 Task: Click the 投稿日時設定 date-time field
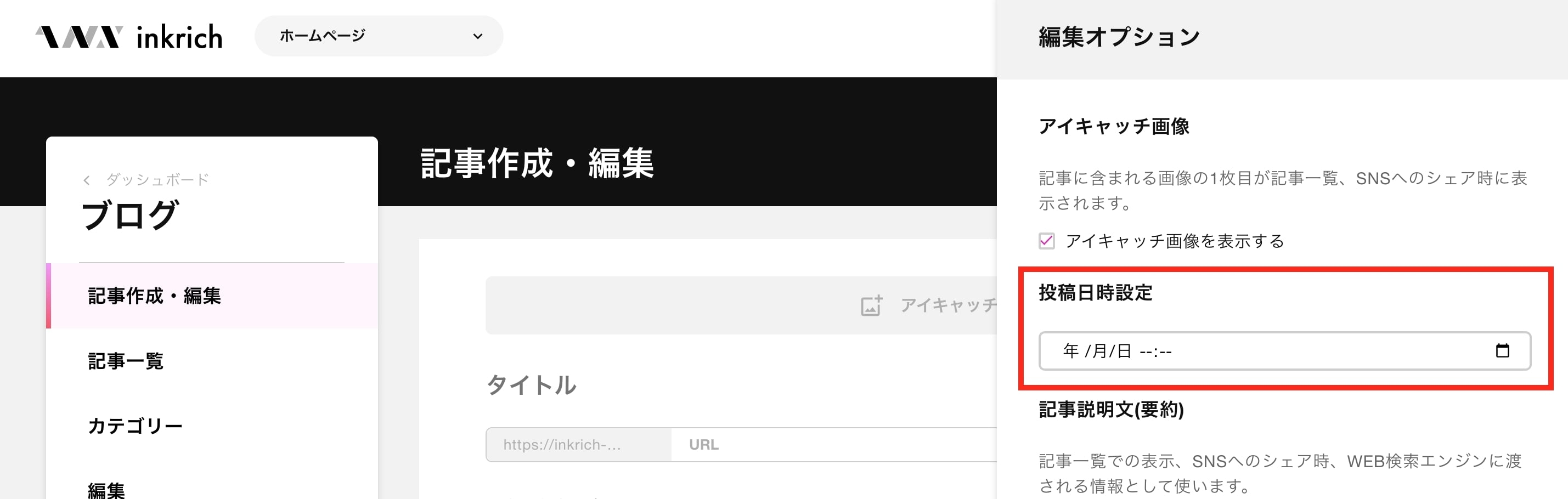(1284, 350)
